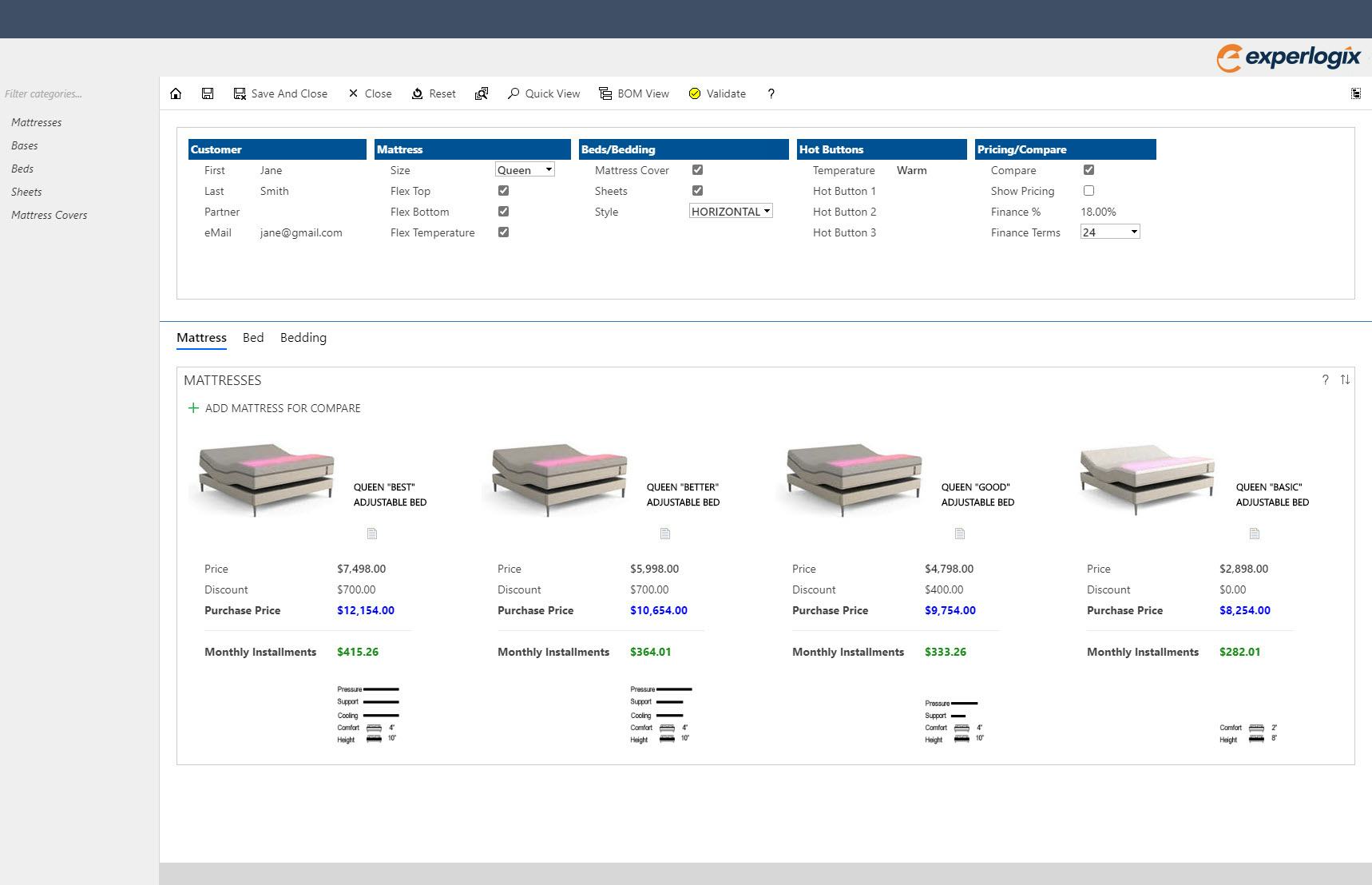1372x885 pixels.
Task: Click the Home icon in the toolbar
Action: pos(176,93)
